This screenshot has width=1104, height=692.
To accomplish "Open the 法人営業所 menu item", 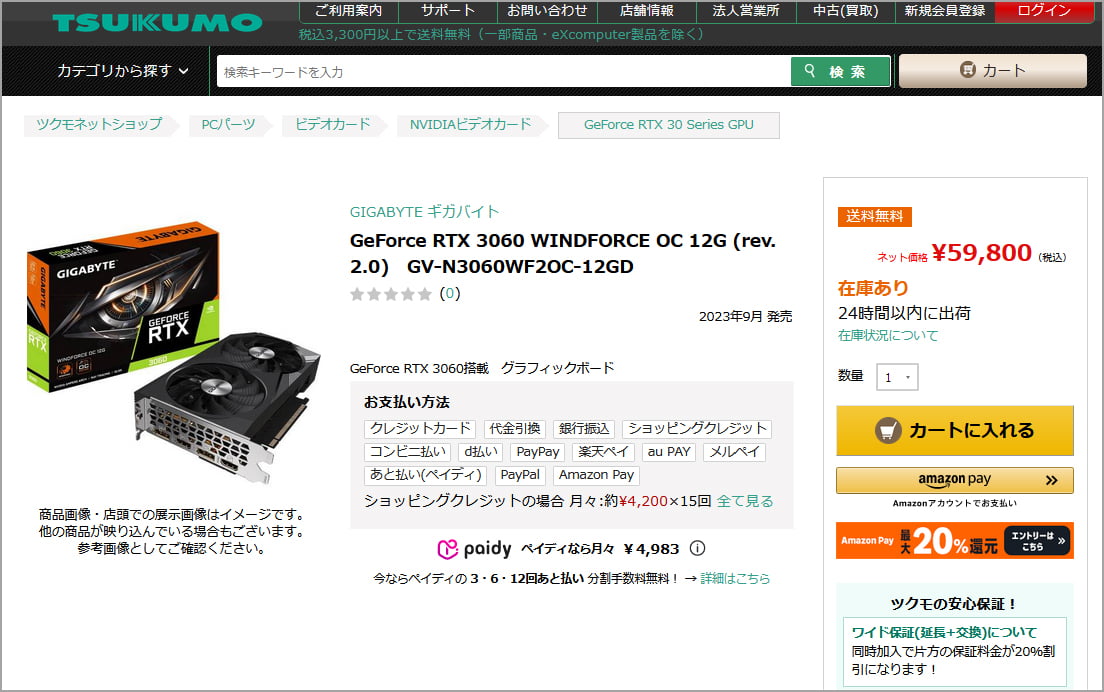I will pos(746,11).
